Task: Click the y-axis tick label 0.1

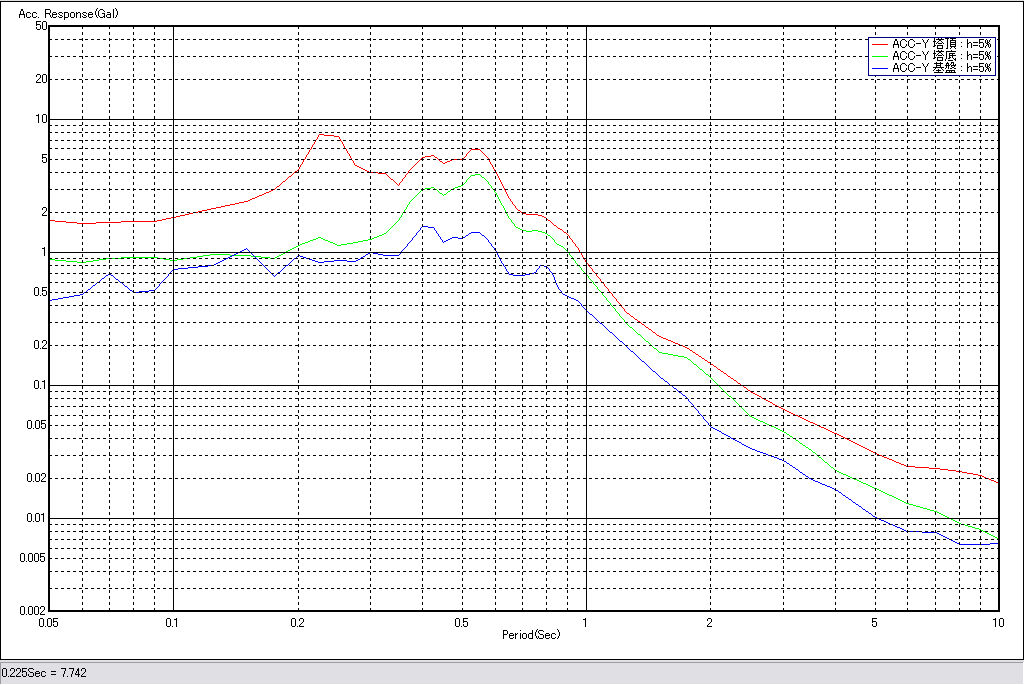Action: (x=40, y=385)
